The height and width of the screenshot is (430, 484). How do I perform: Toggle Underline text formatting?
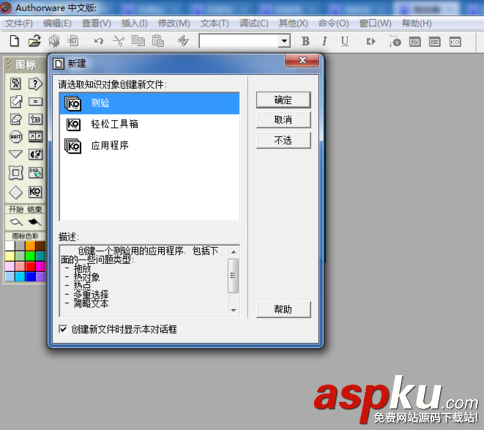point(345,41)
